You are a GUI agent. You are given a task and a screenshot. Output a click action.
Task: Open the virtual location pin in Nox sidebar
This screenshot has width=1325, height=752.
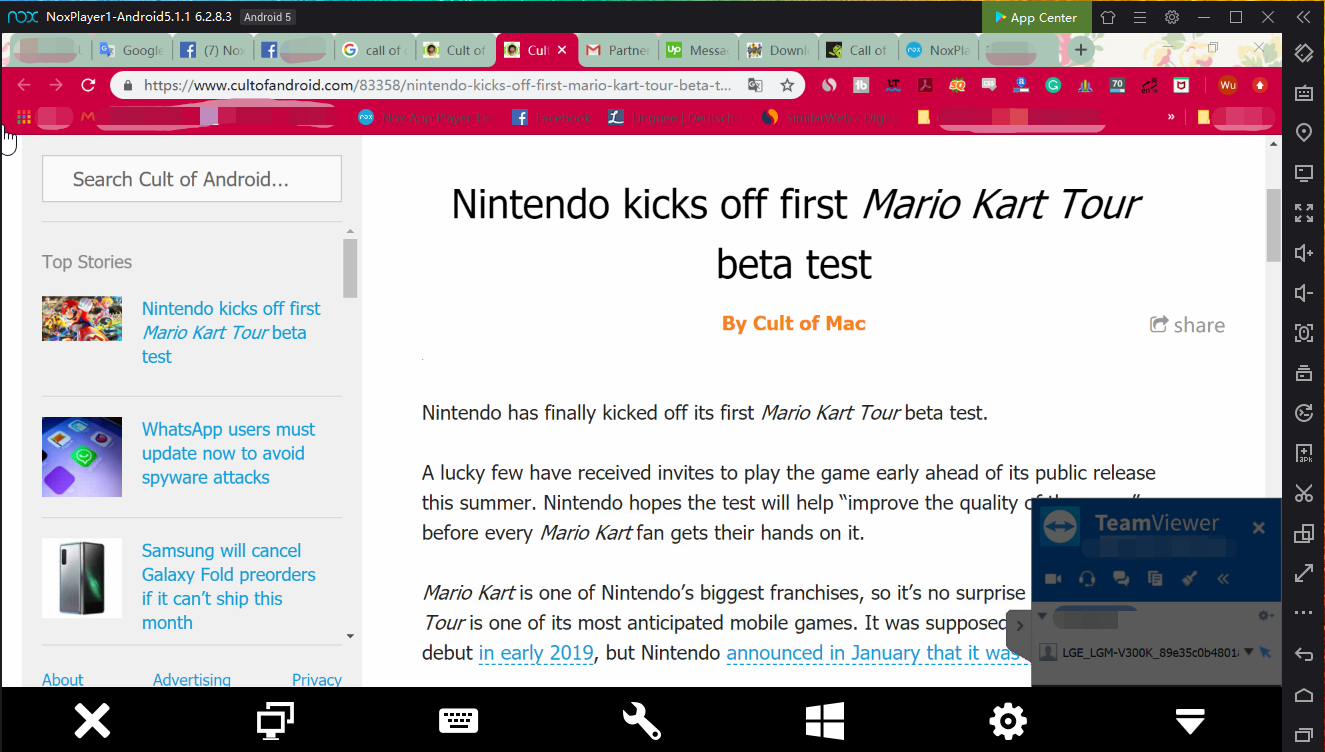[1304, 133]
